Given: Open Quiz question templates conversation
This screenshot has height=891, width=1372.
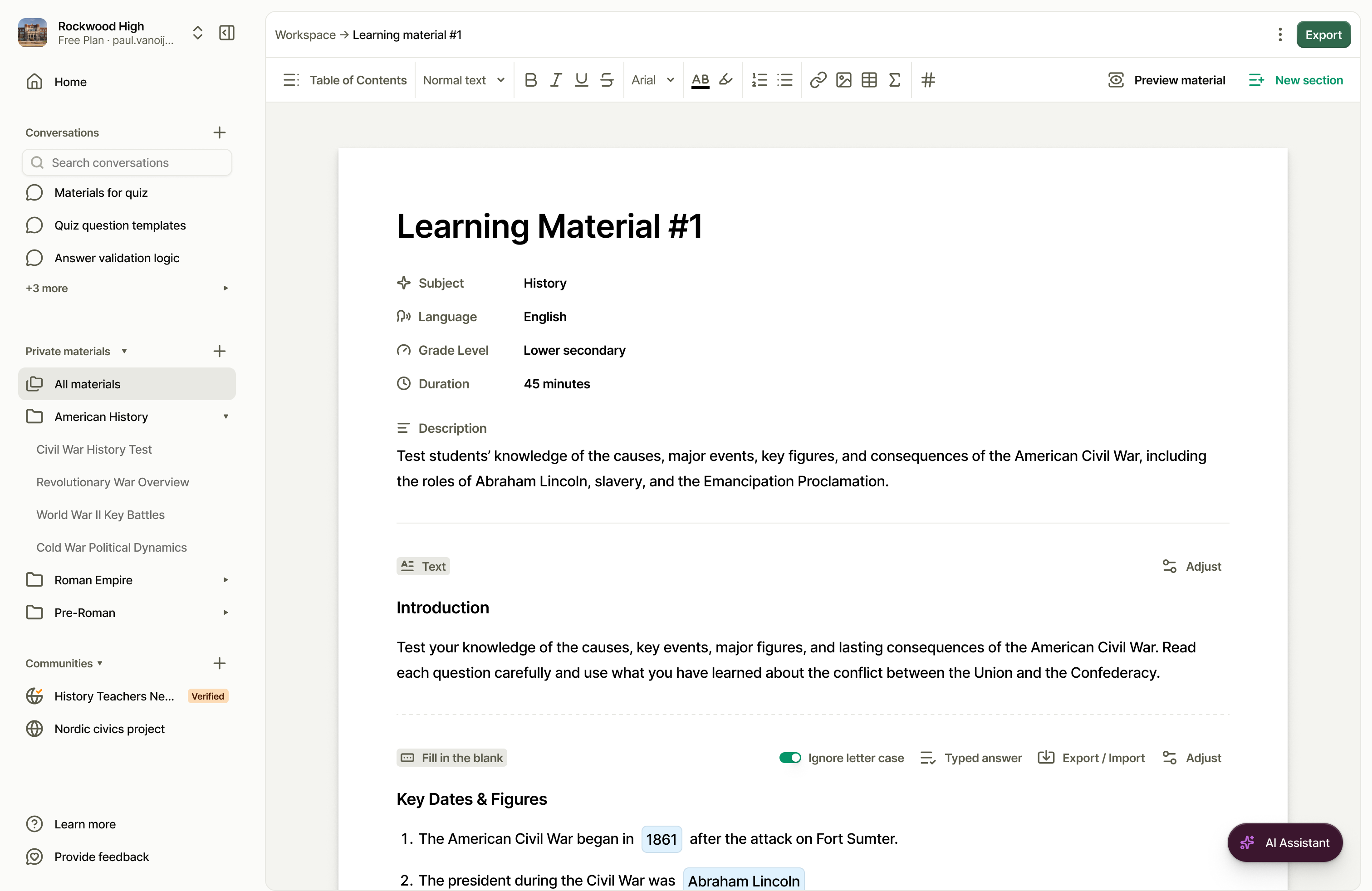Looking at the screenshot, I should point(127,225).
